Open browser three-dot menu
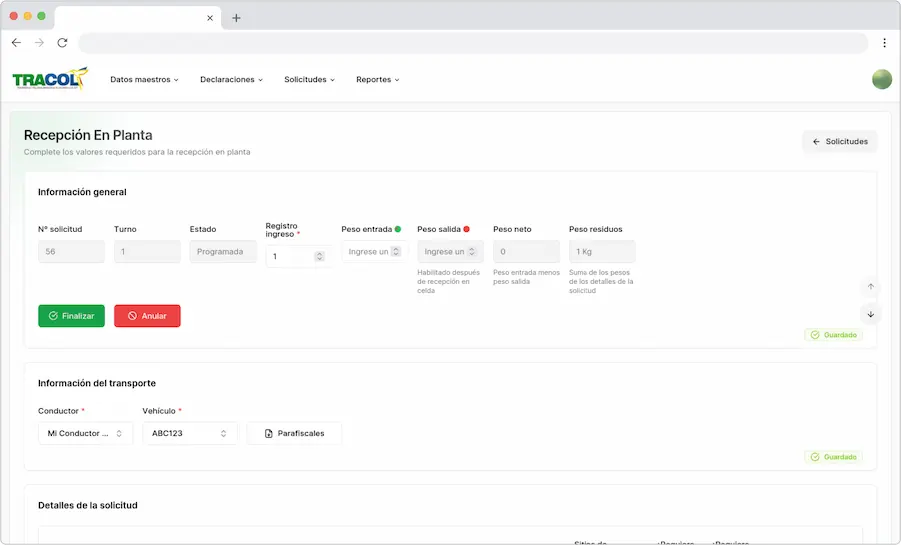The height and width of the screenshot is (545, 901). (x=884, y=43)
